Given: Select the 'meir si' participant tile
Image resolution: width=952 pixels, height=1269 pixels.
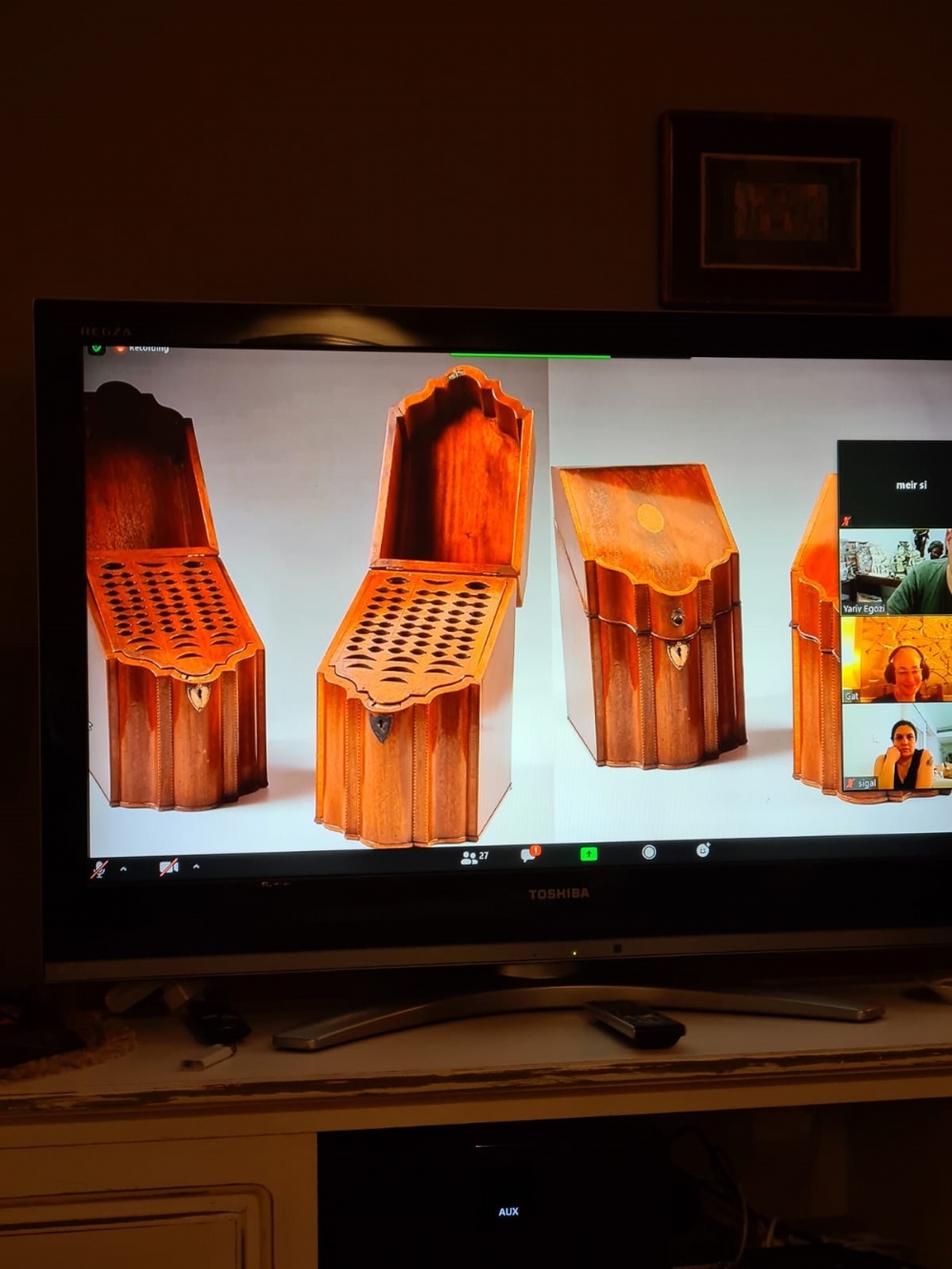Looking at the screenshot, I should pos(894,485).
